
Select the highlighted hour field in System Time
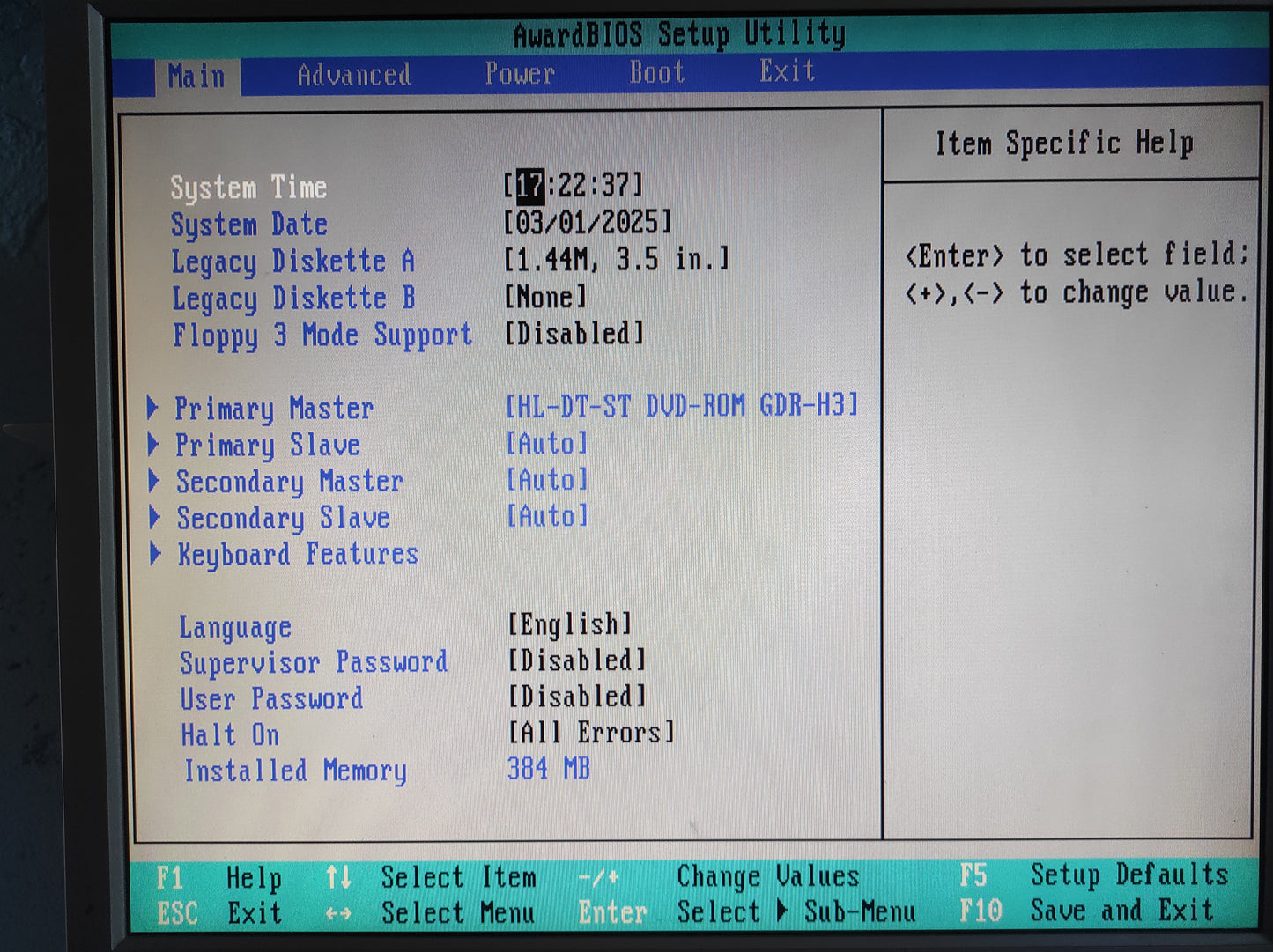[x=530, y=186]
